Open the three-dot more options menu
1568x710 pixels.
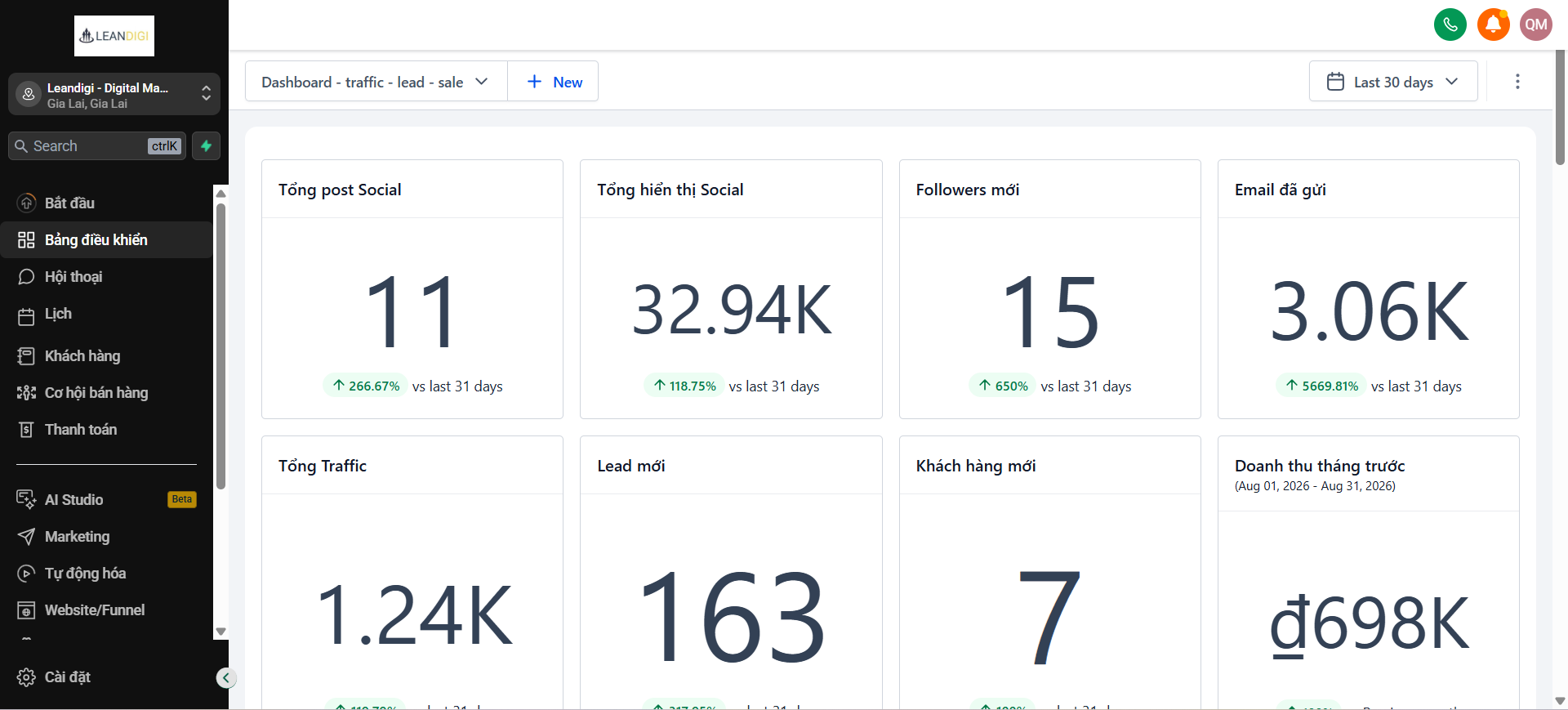point(1517,82)
